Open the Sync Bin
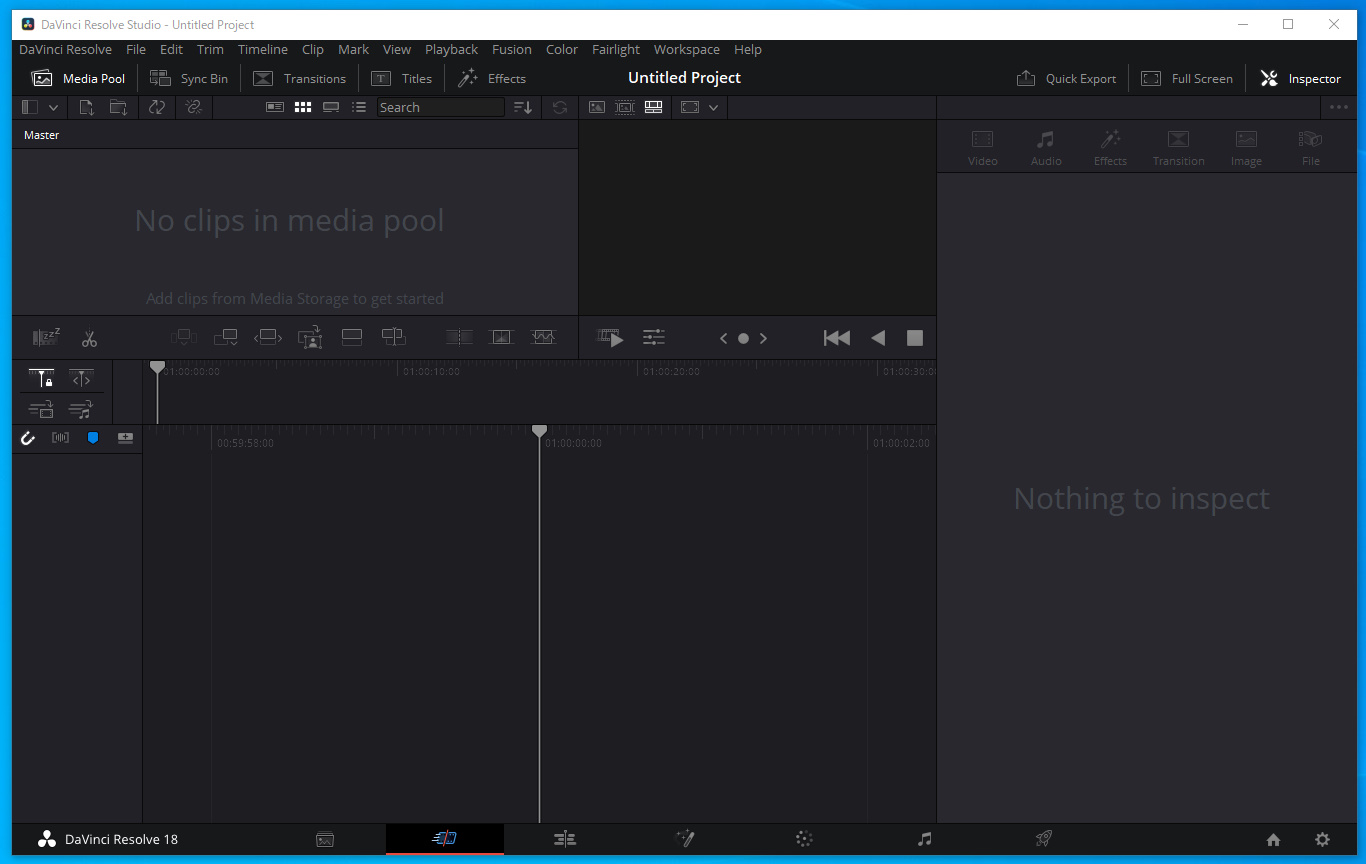Viewport: 1366px width, 864px height. pyautogui.click(x=189, y=77)
